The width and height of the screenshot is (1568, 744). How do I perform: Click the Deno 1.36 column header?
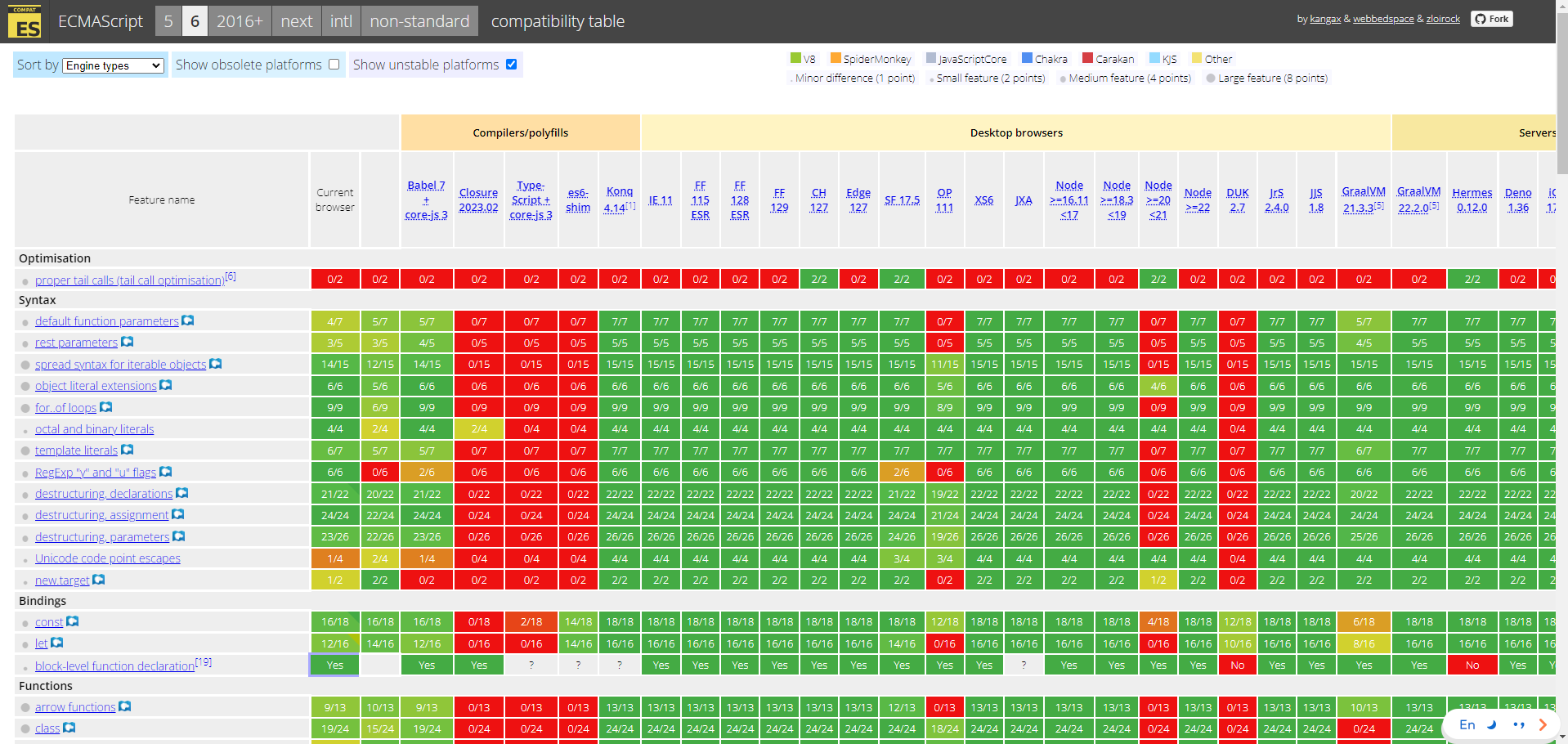tap(1518, 199)
